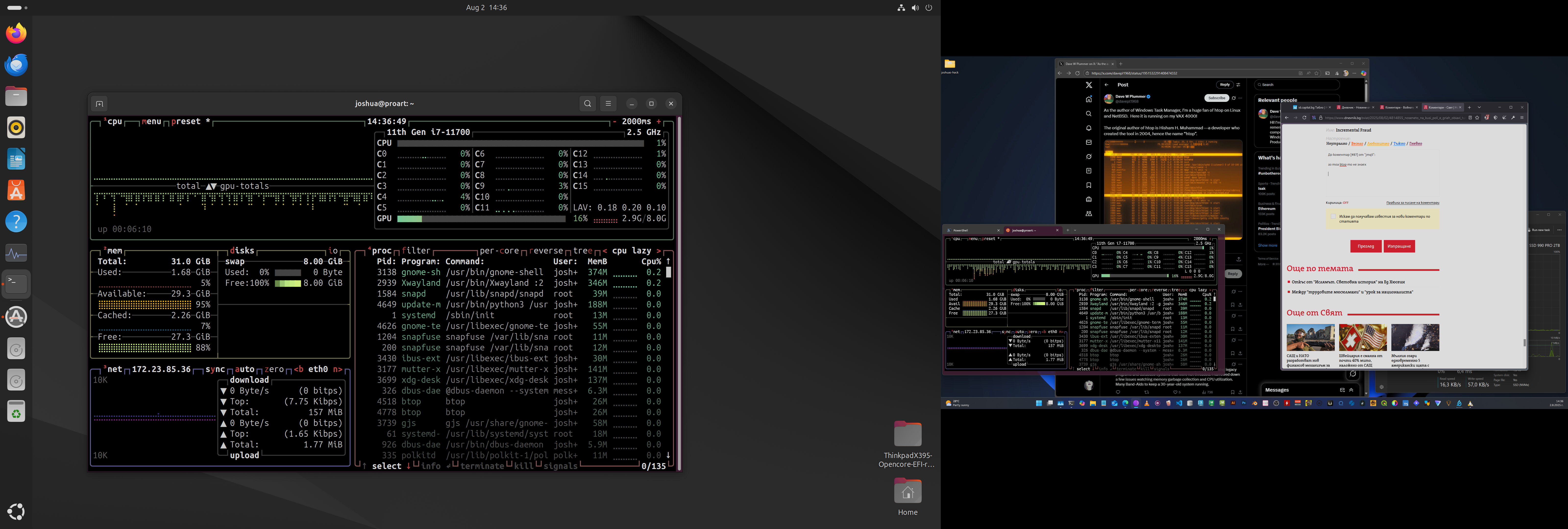Open the Ubuntu App Center dock icon

(16, 191)
